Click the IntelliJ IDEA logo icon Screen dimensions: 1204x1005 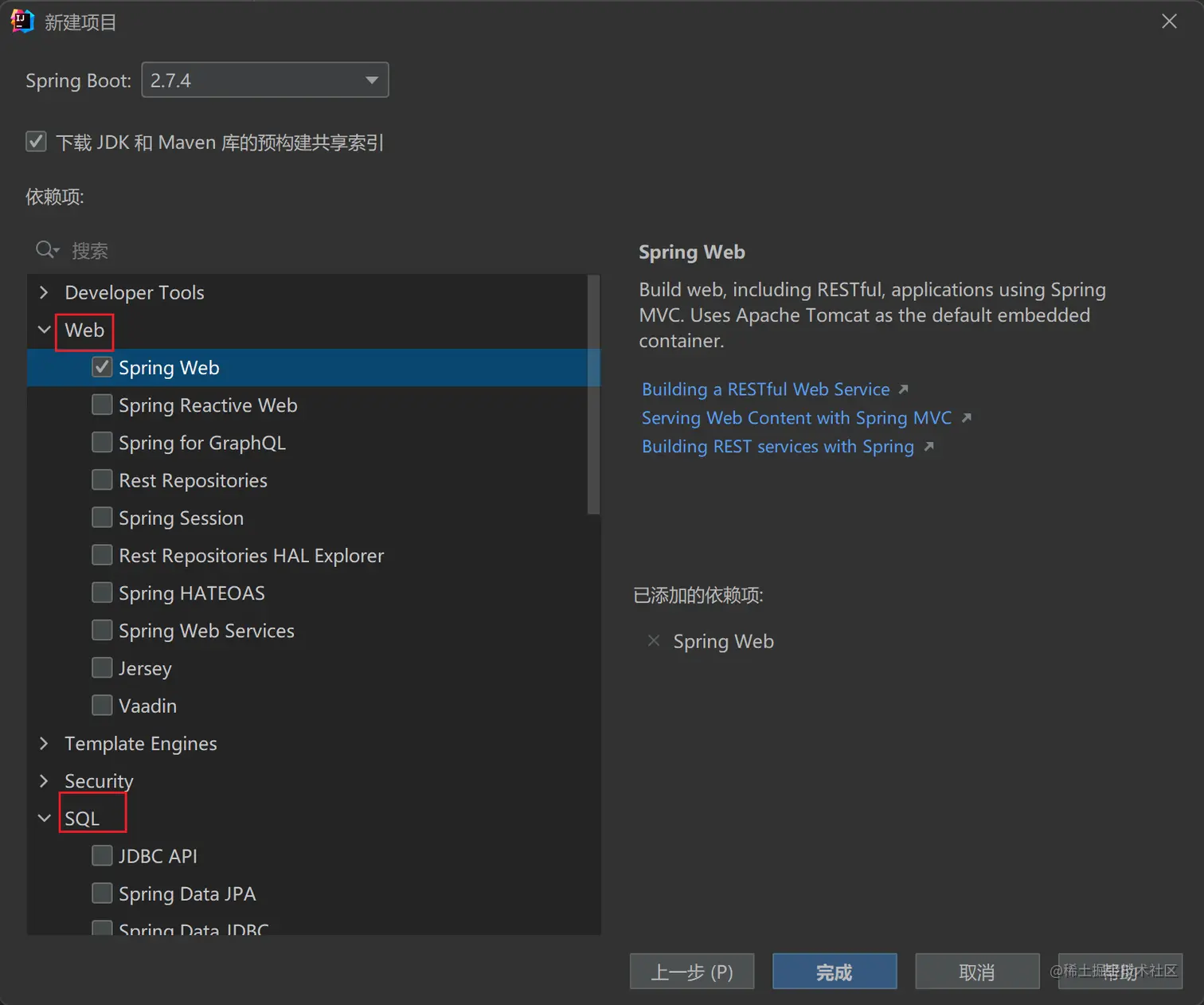pyautogui.click(x=22, y=22)
